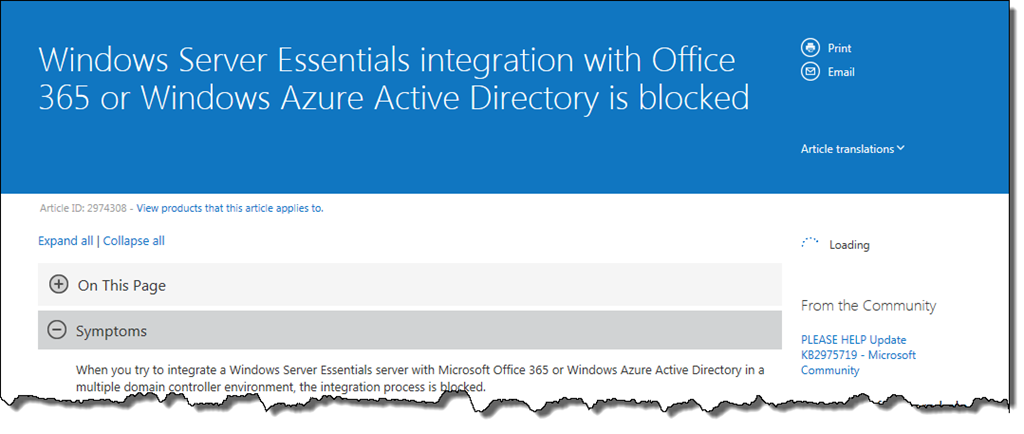Click the minus icon beside Symptoms
The image size is (1024, 434).
58,330
